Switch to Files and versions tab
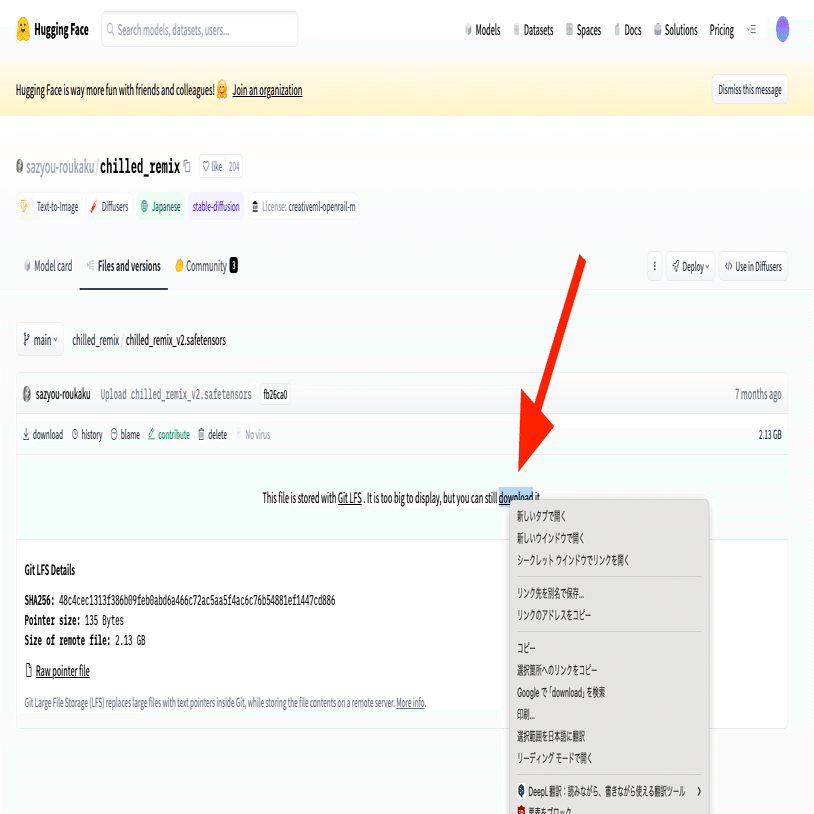This screenshot has width=814, height=814. 124,266
